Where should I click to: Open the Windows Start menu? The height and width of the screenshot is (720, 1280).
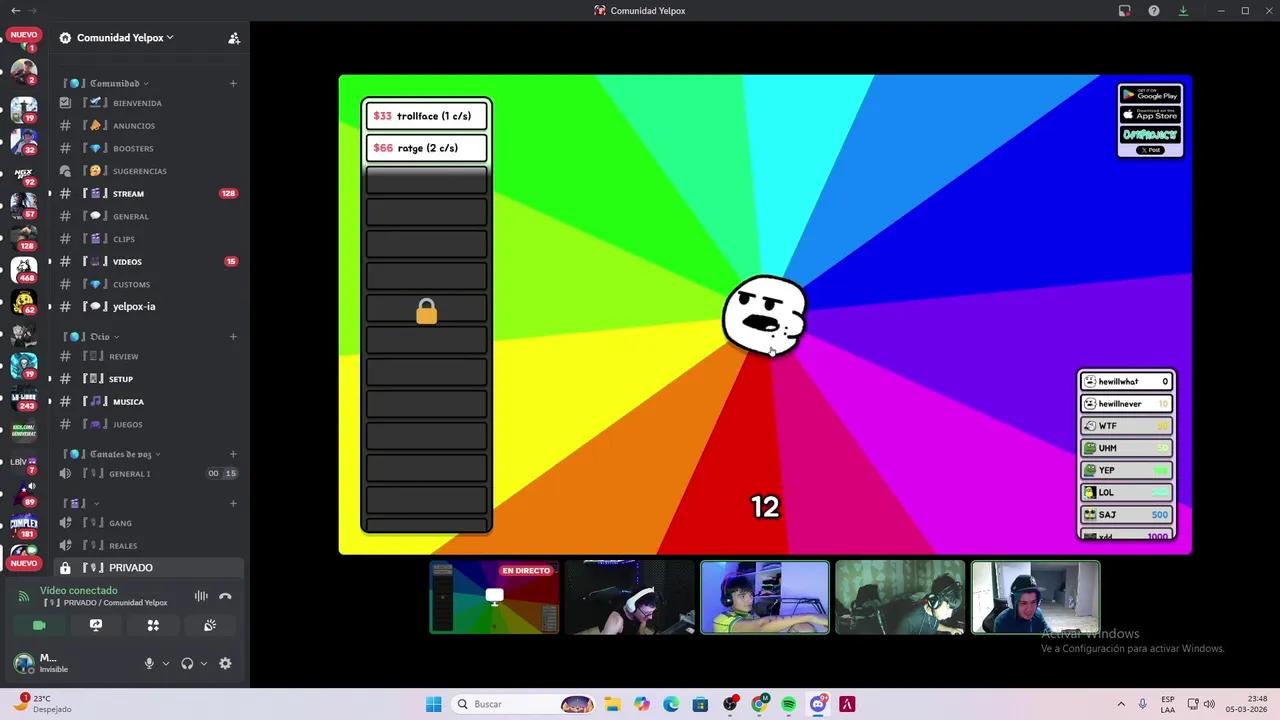(433, 704)
